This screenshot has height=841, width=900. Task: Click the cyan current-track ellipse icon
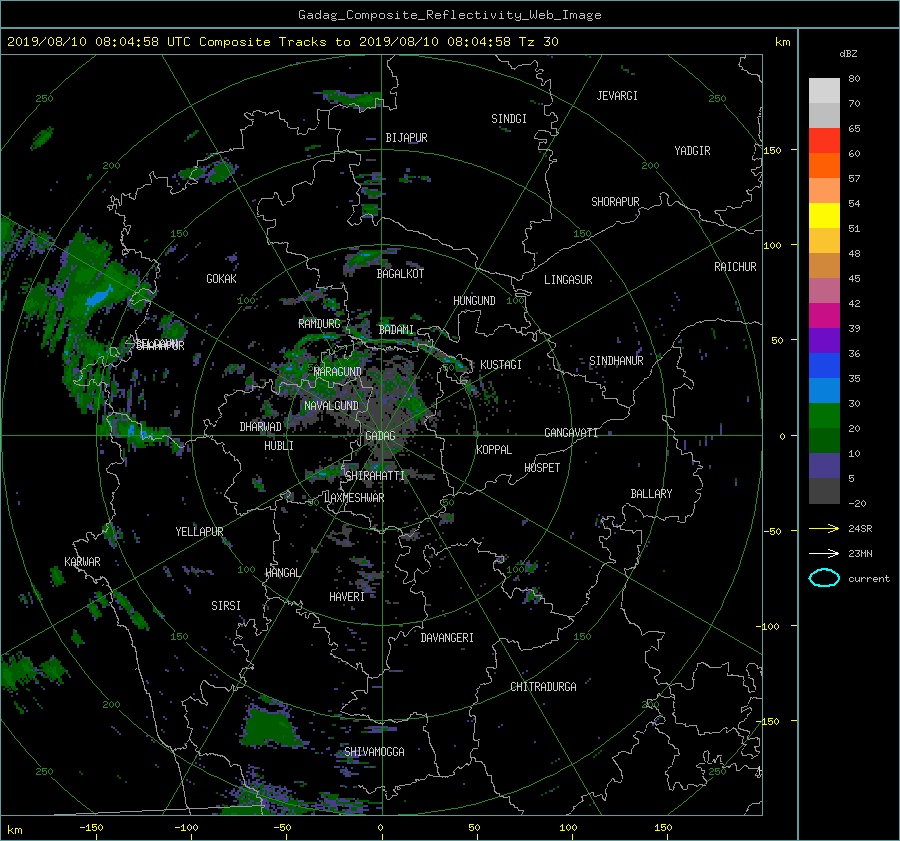824,578
